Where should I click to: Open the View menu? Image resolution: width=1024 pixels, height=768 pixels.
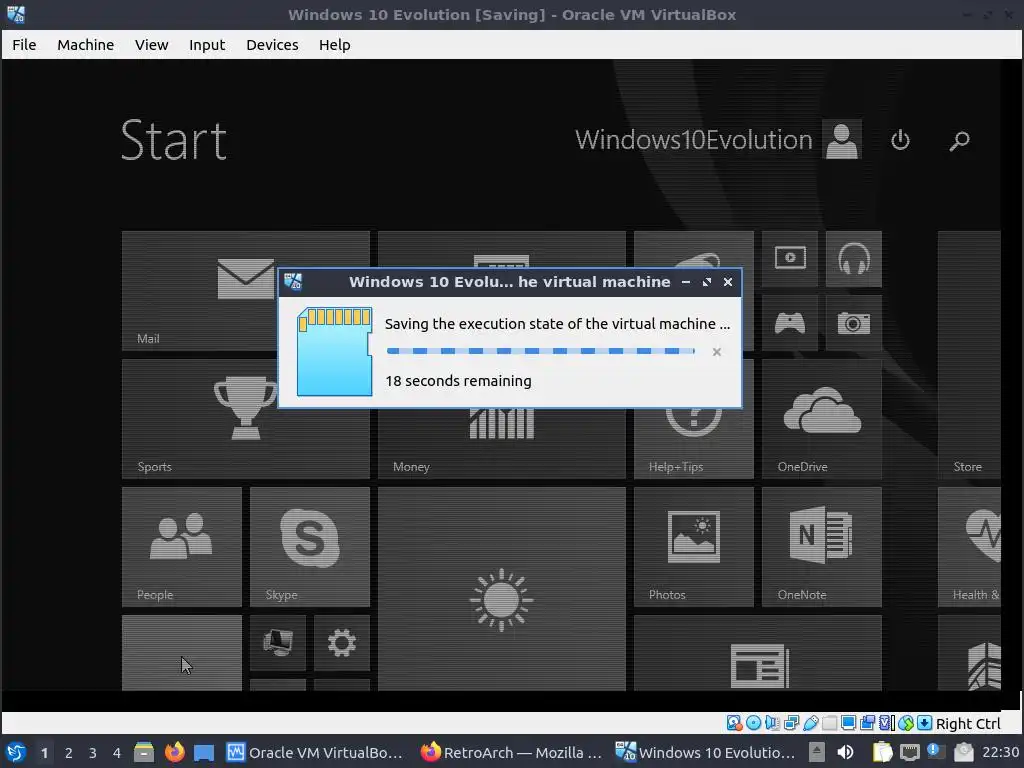click(x=152, y=44)
